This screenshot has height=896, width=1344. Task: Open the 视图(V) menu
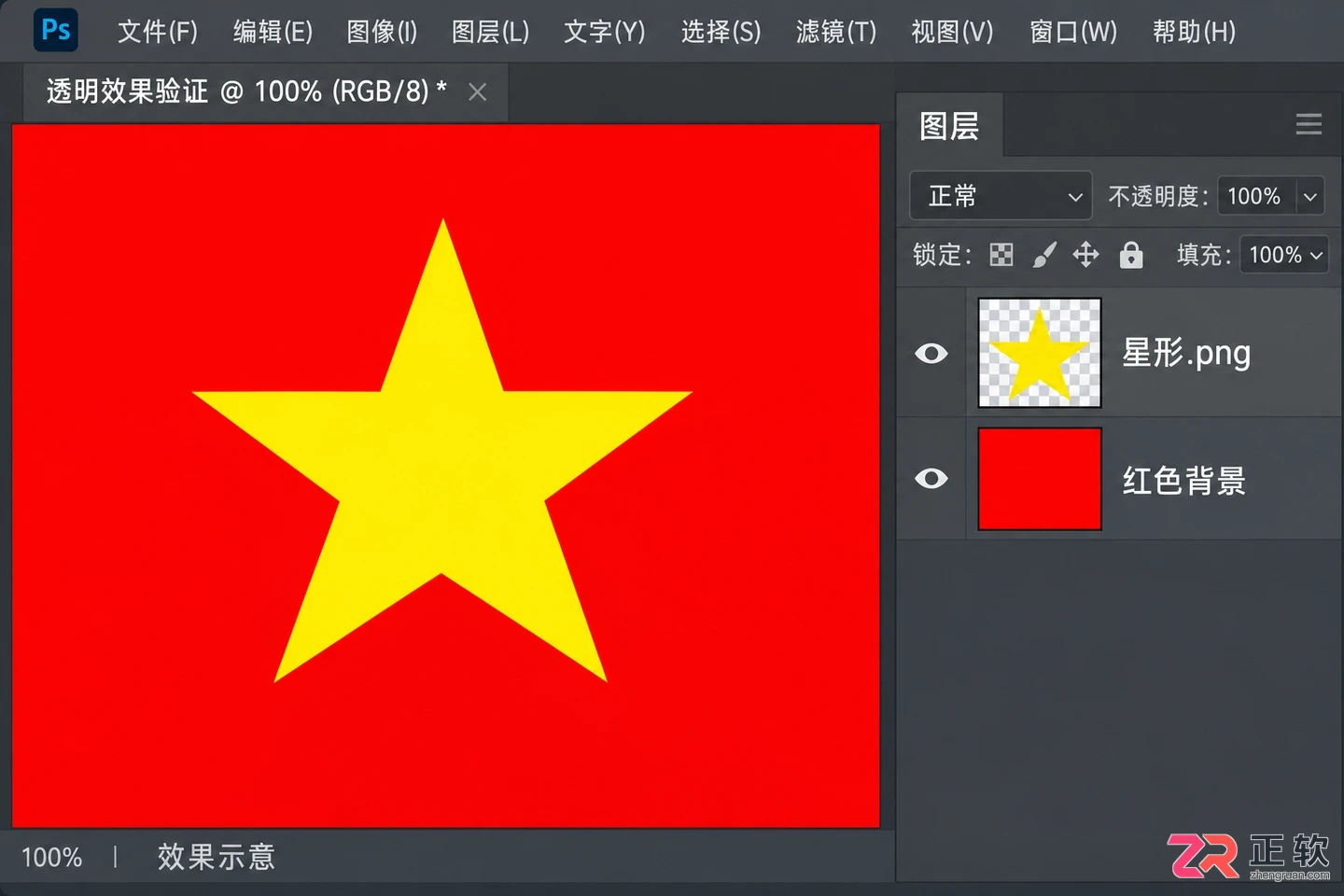tap(952, 32)
